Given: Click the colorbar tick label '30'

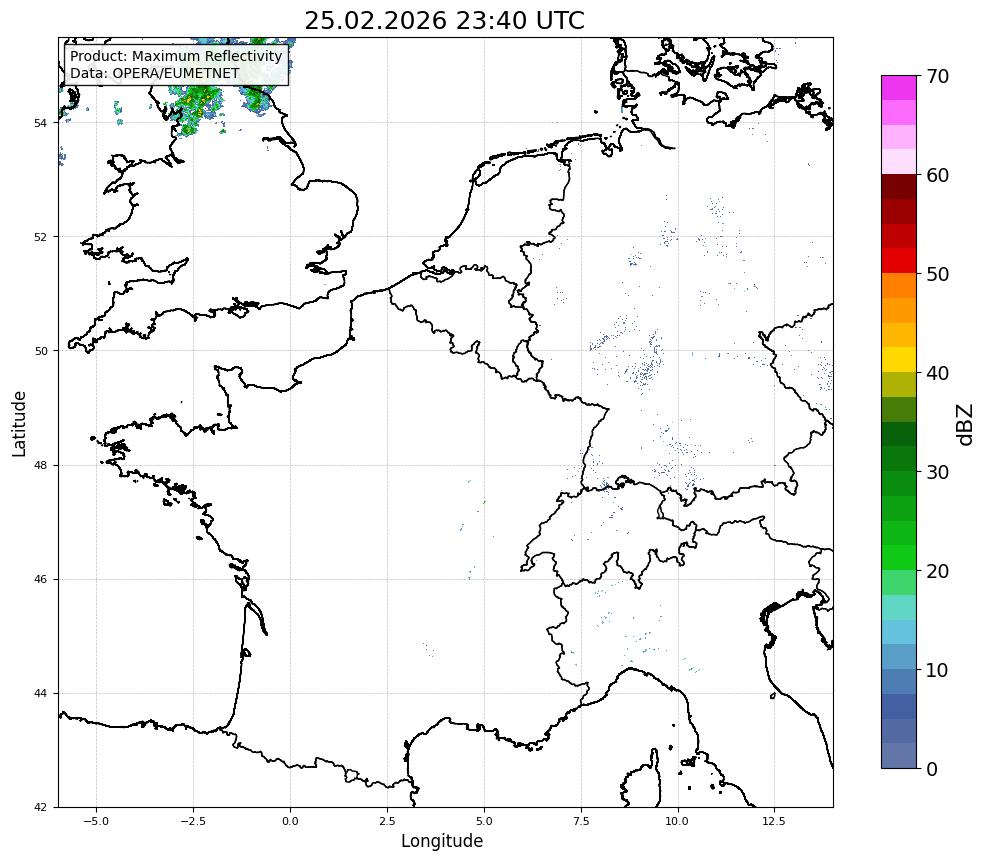Looking at the screenshot, I should pos(937,472).
